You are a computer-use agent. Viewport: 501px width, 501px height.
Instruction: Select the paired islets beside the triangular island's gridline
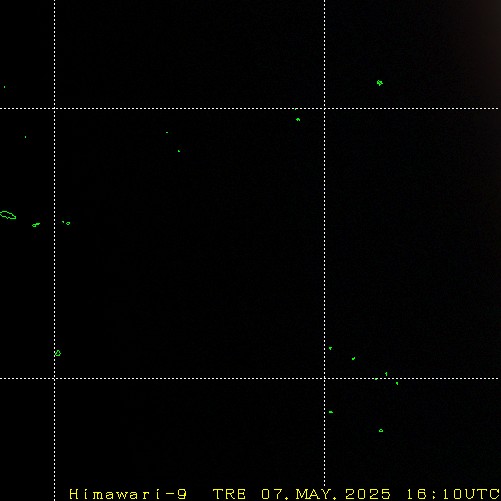tap(66, 223)
